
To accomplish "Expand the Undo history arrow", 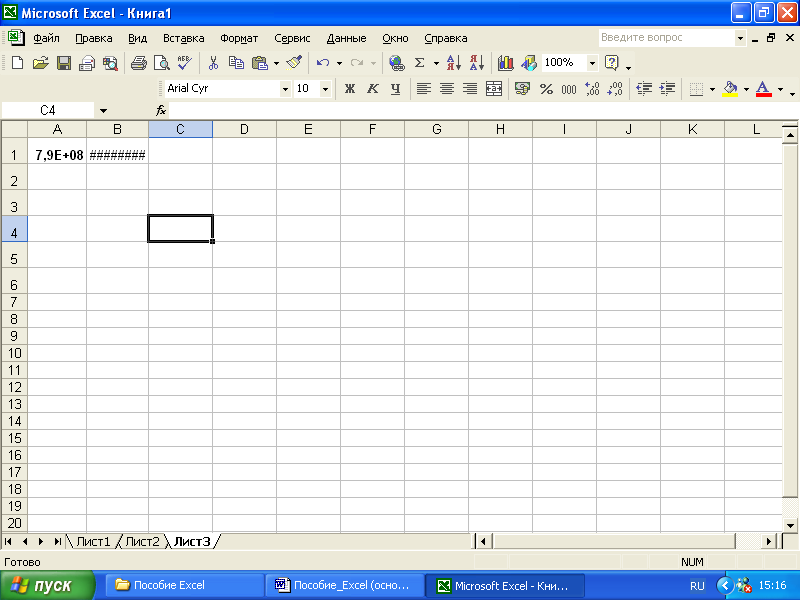I will point(339,63).
